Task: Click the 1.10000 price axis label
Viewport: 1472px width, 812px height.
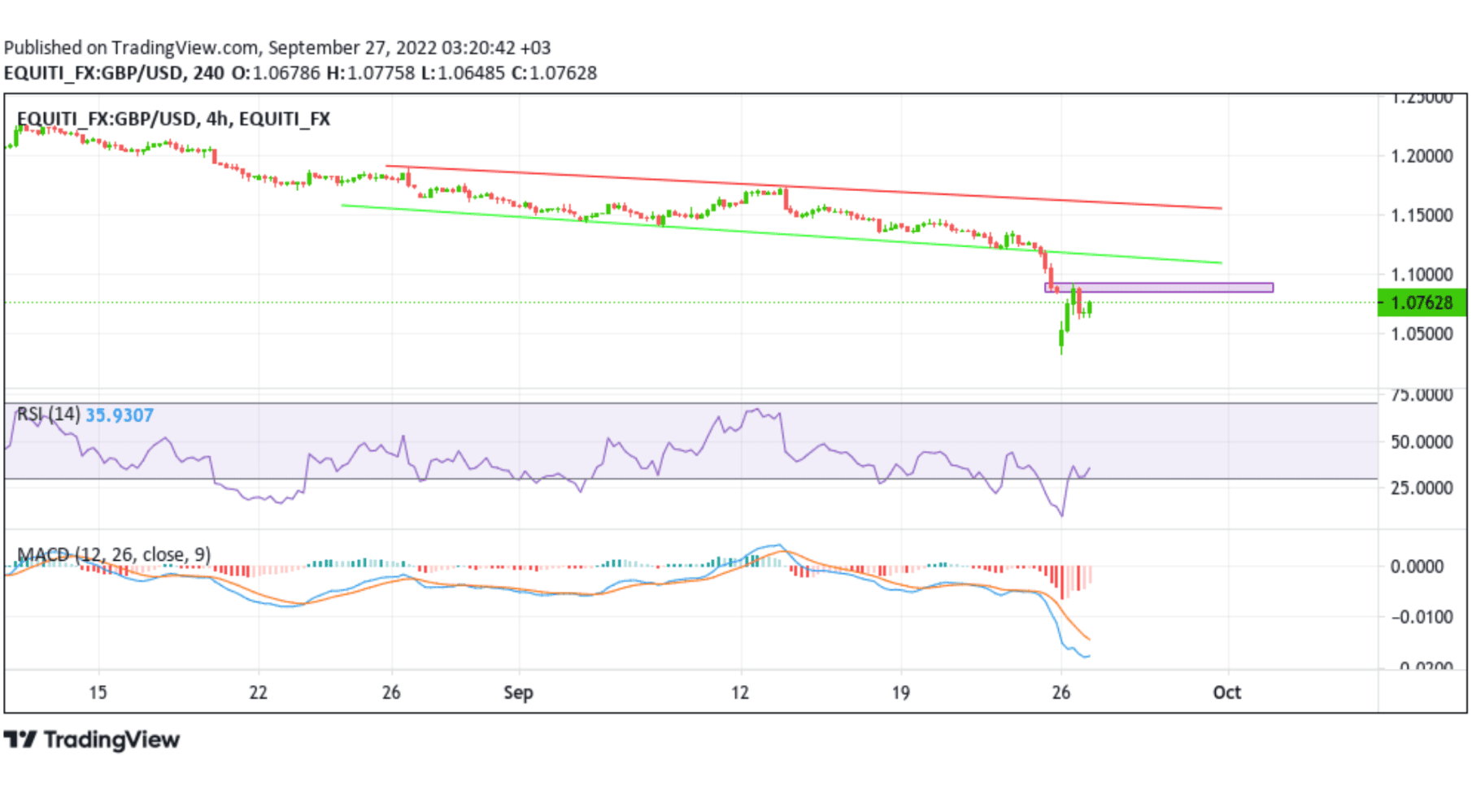Action: [1422, 275]
